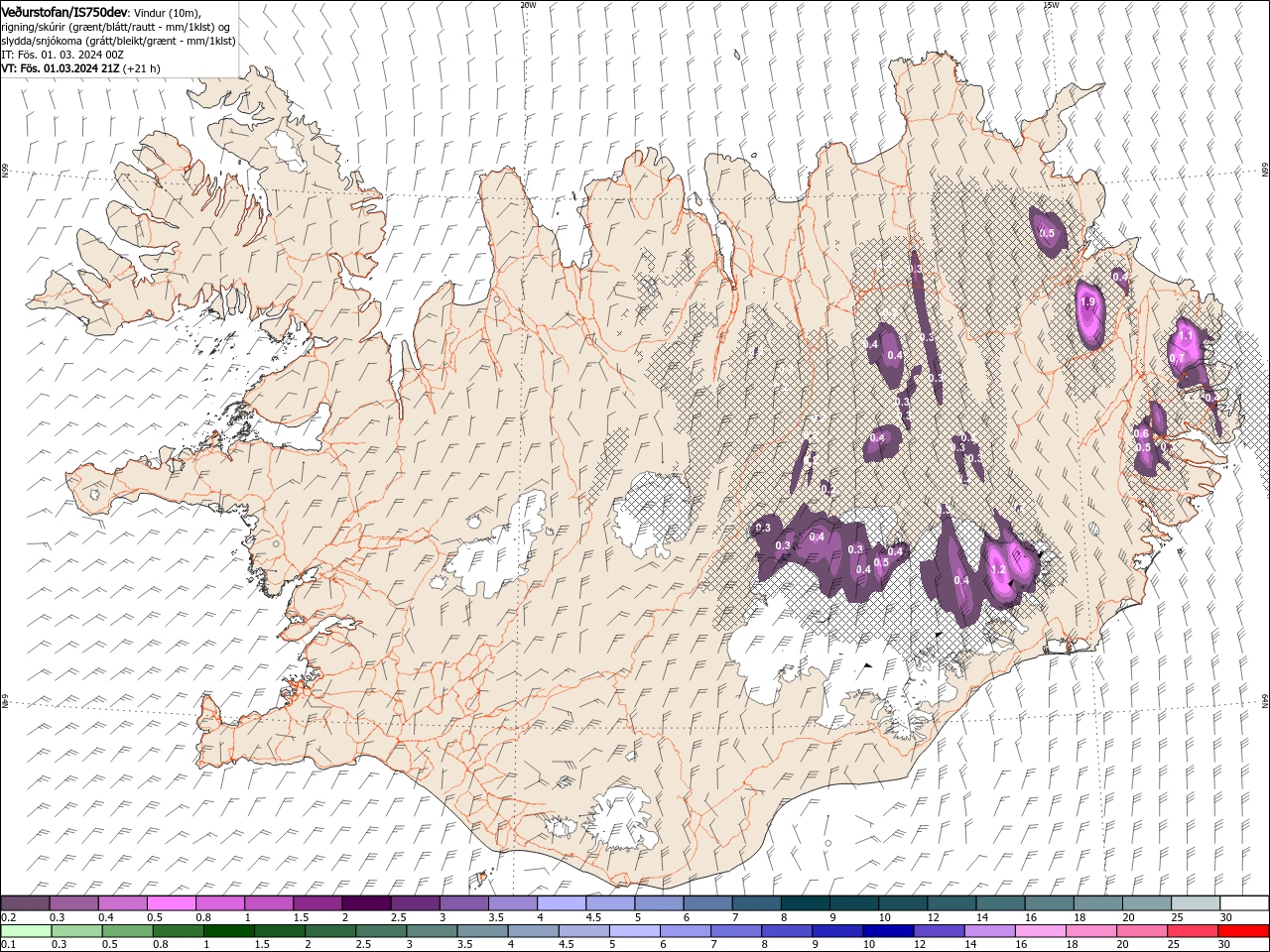Select the pinkish-red 25 rain legend swatch

click(x=1192, y=931)
